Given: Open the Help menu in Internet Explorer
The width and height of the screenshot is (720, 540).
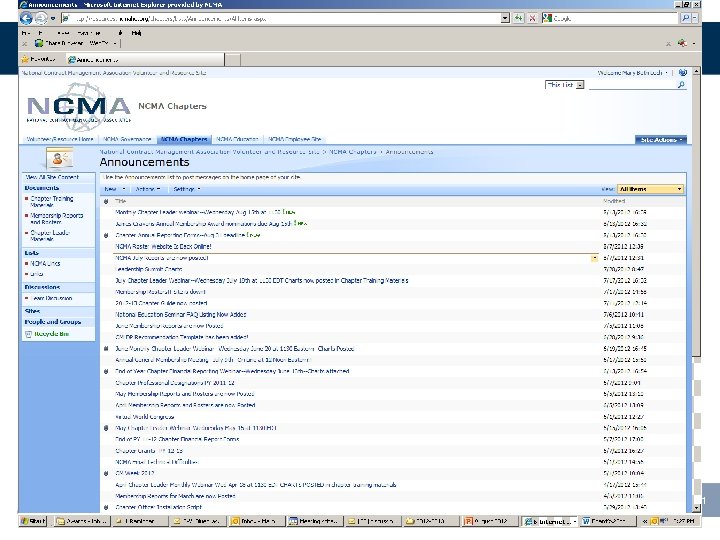Looking at the screenshot, I should pyautogui.click(x=136, y=33).
